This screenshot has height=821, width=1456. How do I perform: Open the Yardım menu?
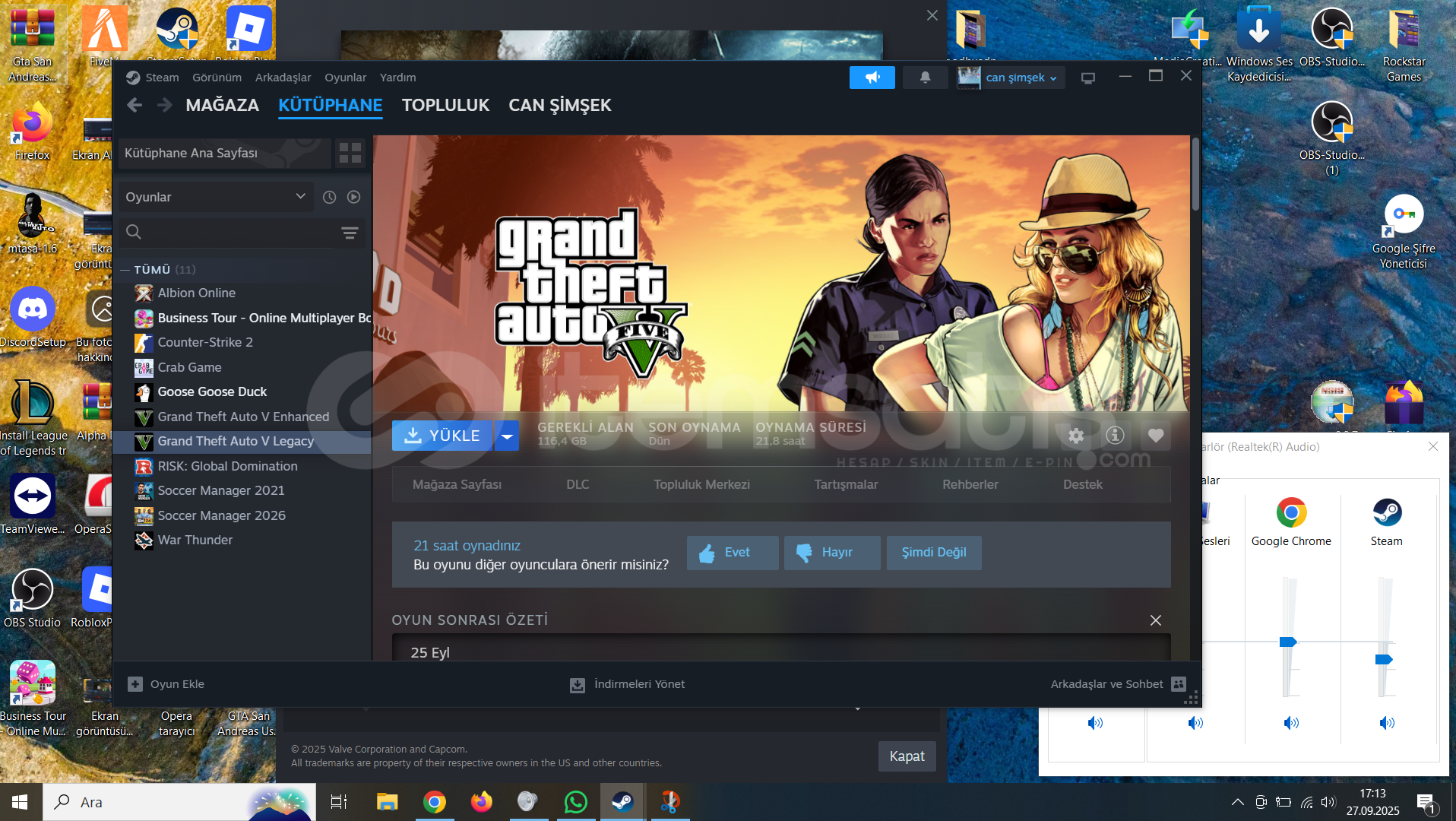click(397, 78)
